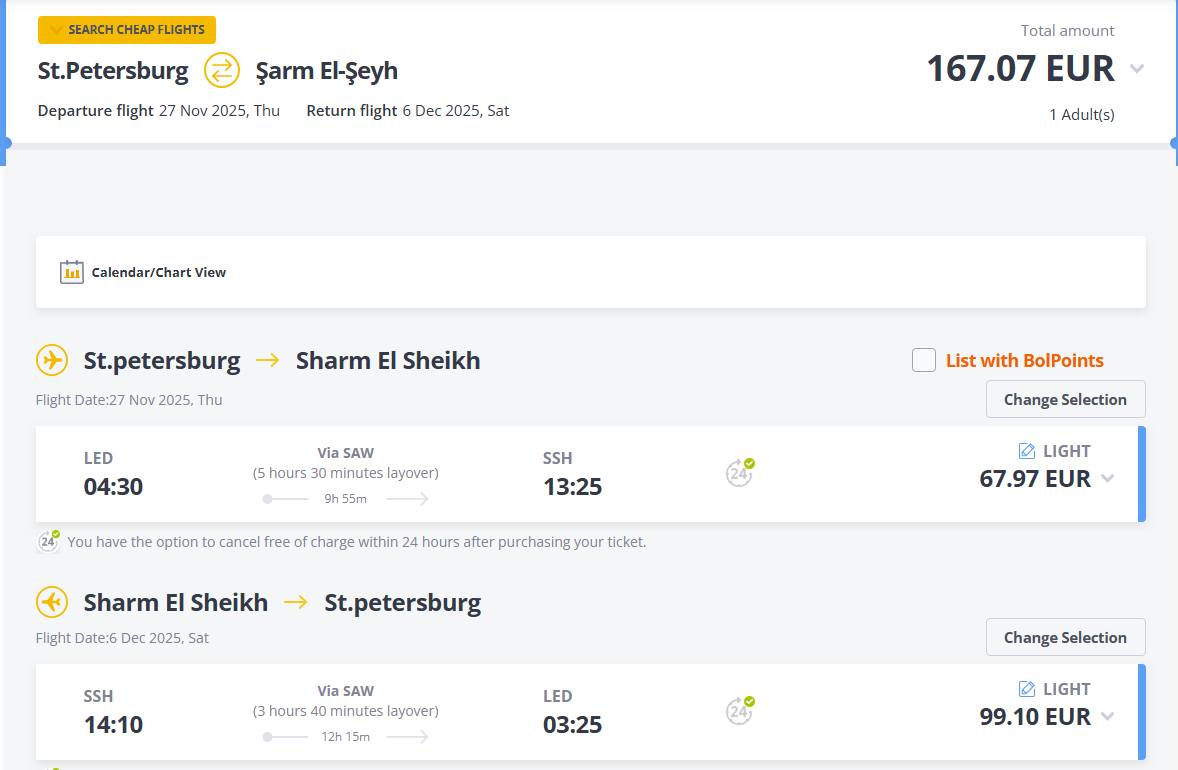Open Calendar/Chart View
Image resolution: width=1178 pixels, height=770 pixels.
coord(158,272)
